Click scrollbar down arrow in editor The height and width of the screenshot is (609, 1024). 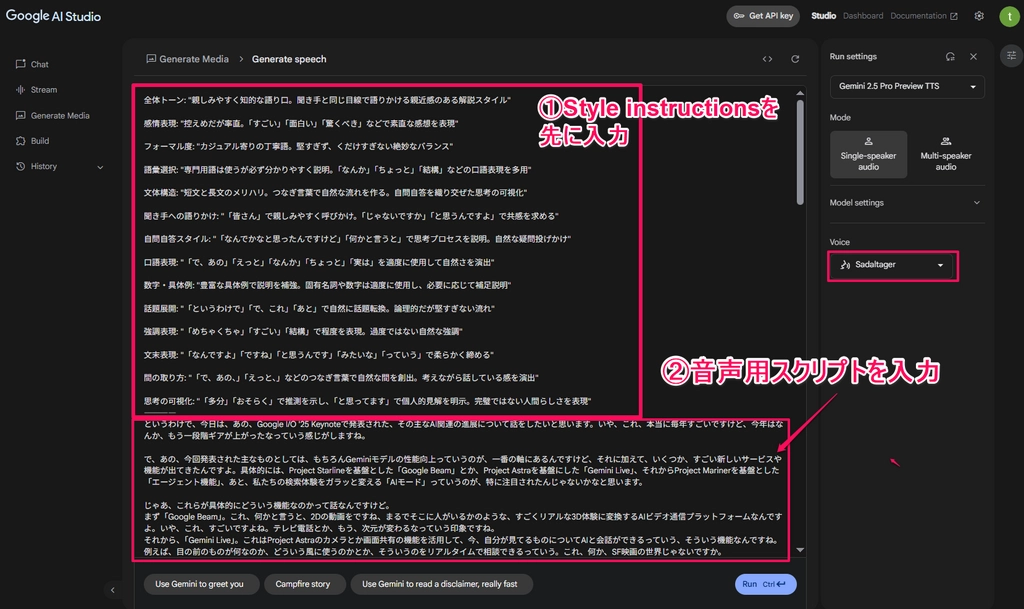(x=800, y=550)
